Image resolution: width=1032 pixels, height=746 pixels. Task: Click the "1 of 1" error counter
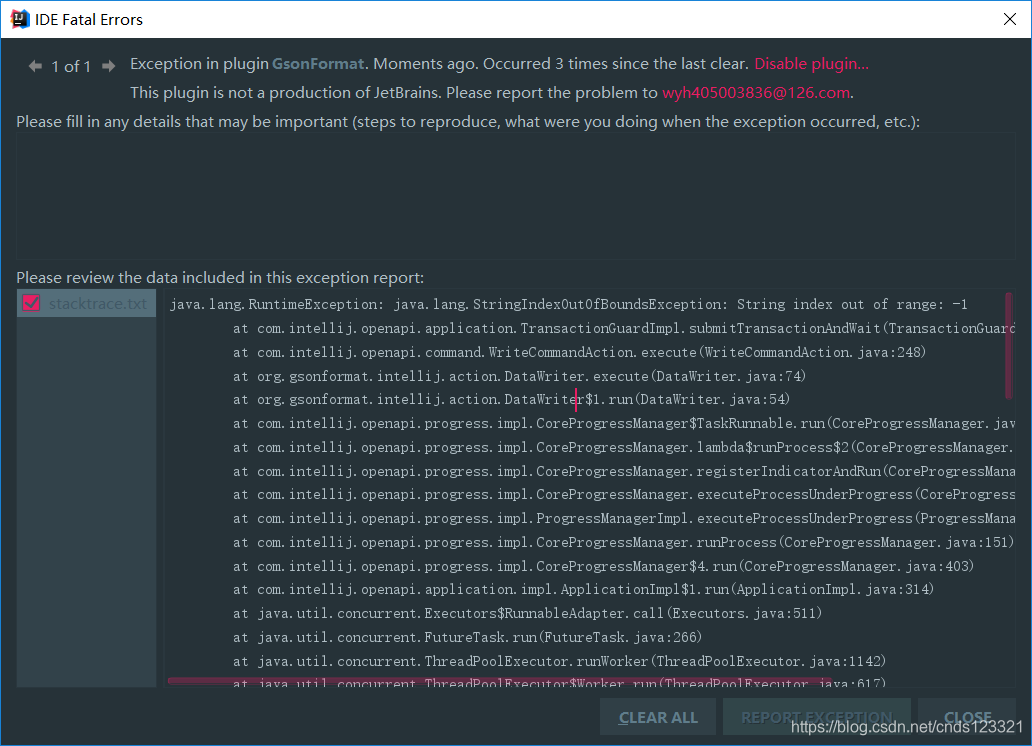[71, 67]
